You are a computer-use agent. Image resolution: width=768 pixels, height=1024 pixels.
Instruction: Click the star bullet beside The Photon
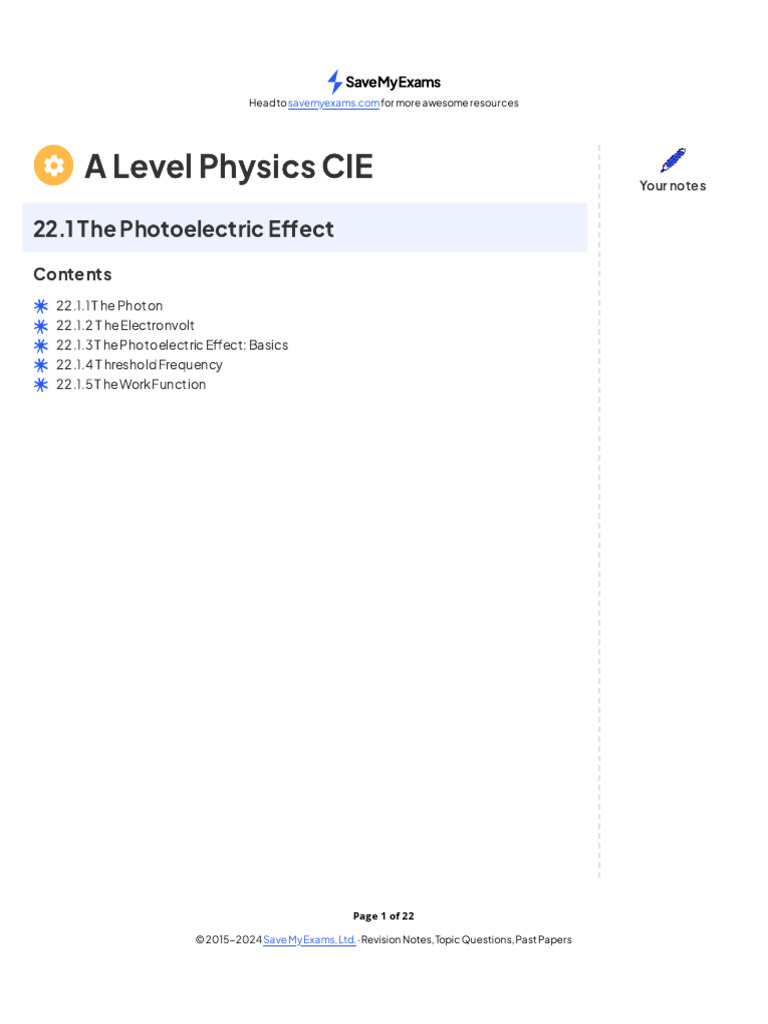(x=41, y=306)
